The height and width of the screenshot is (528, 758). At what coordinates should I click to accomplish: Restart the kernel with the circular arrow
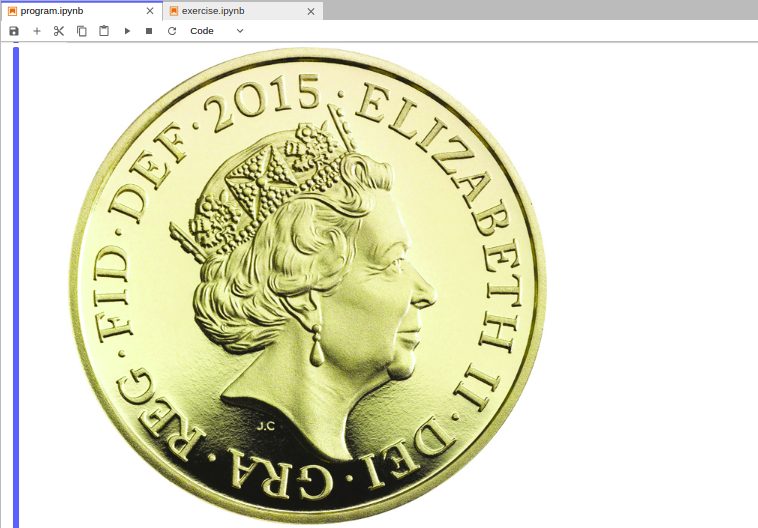[x=172, y=31]
